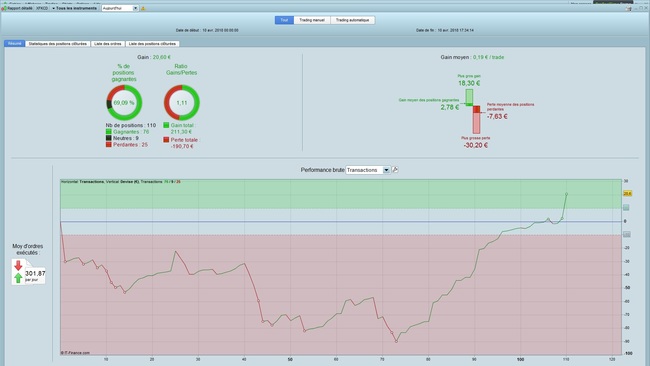This screenshot has width=650, height=366.
Task: Click the 1,11 gains/pertes ratio donut chart
Action: 182,102
